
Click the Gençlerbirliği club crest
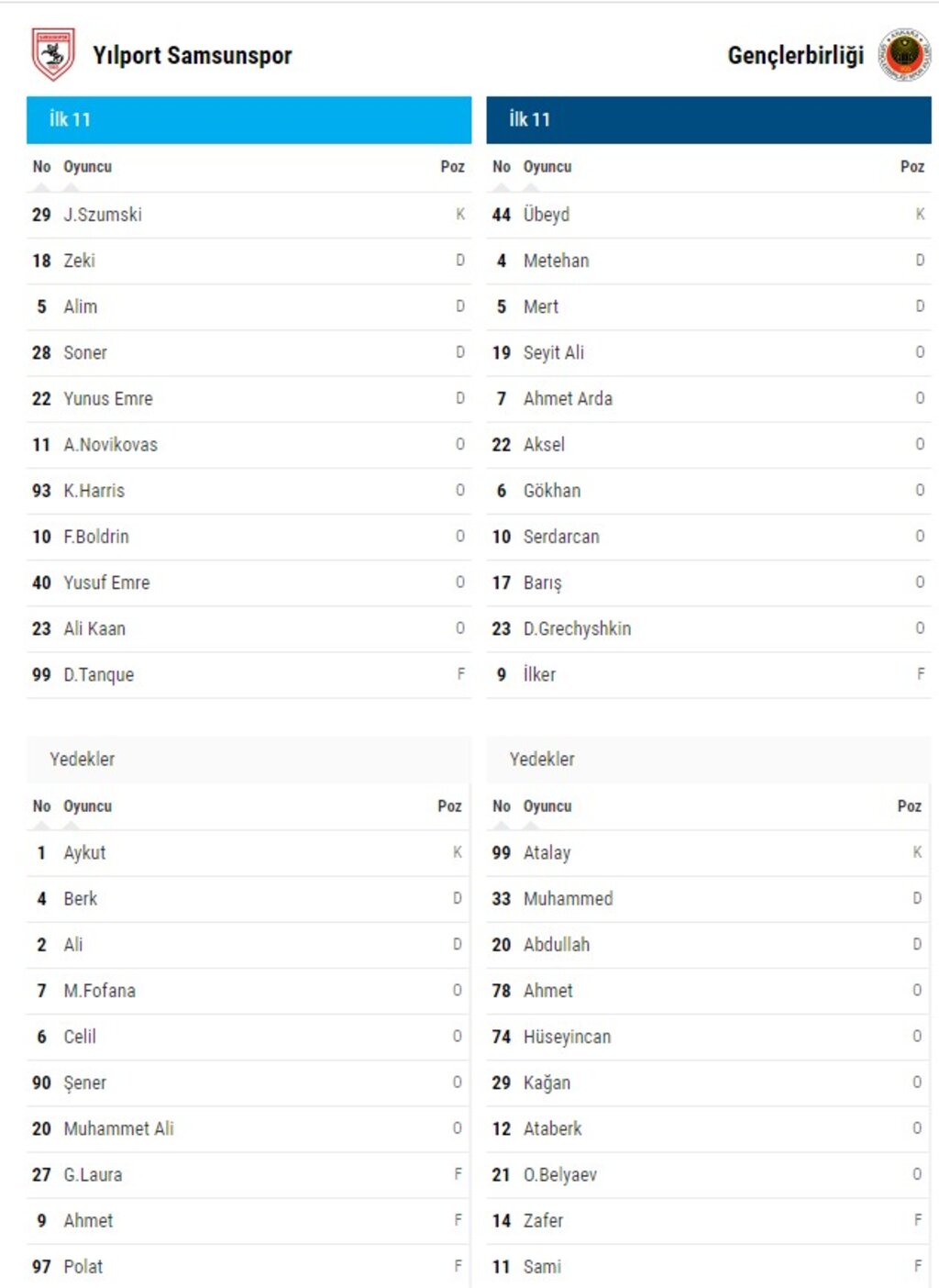905,54
